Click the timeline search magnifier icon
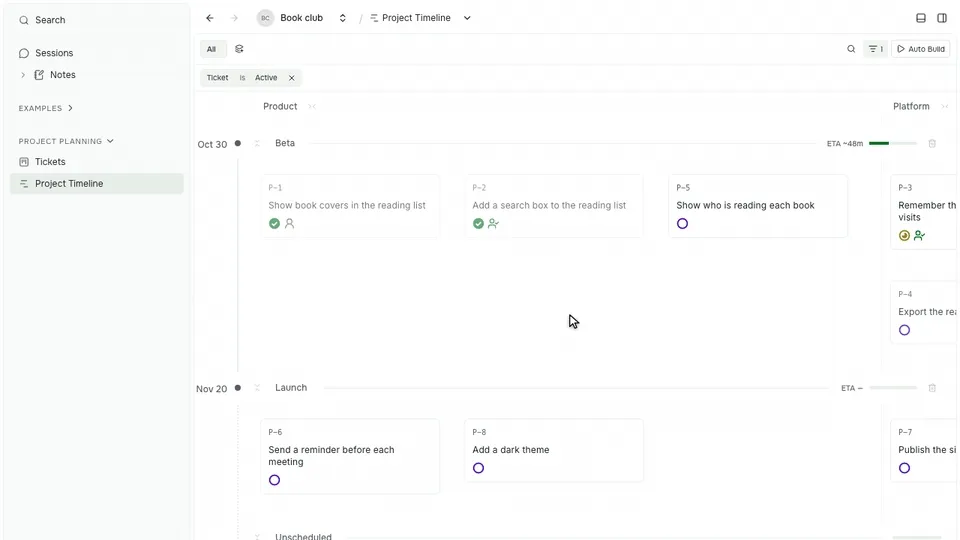Screen dimensions: 960x540 (x=851, y=49)
